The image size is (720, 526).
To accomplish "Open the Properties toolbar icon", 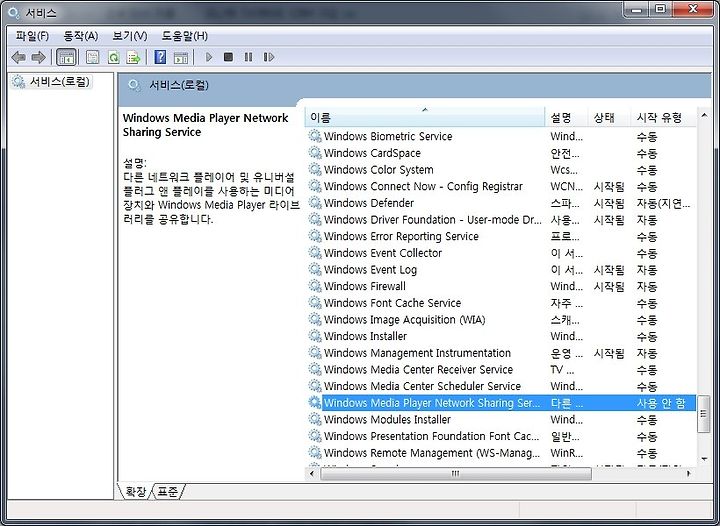I will point(92,57).
